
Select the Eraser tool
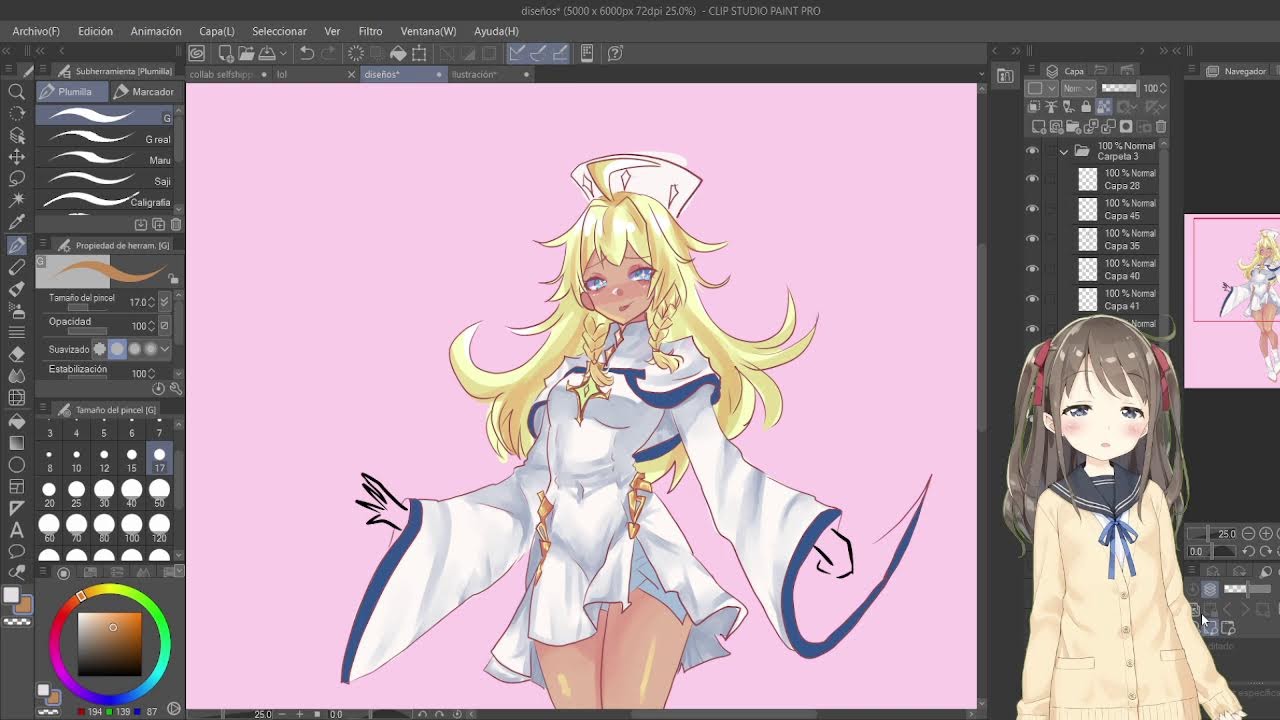(16, 354)
